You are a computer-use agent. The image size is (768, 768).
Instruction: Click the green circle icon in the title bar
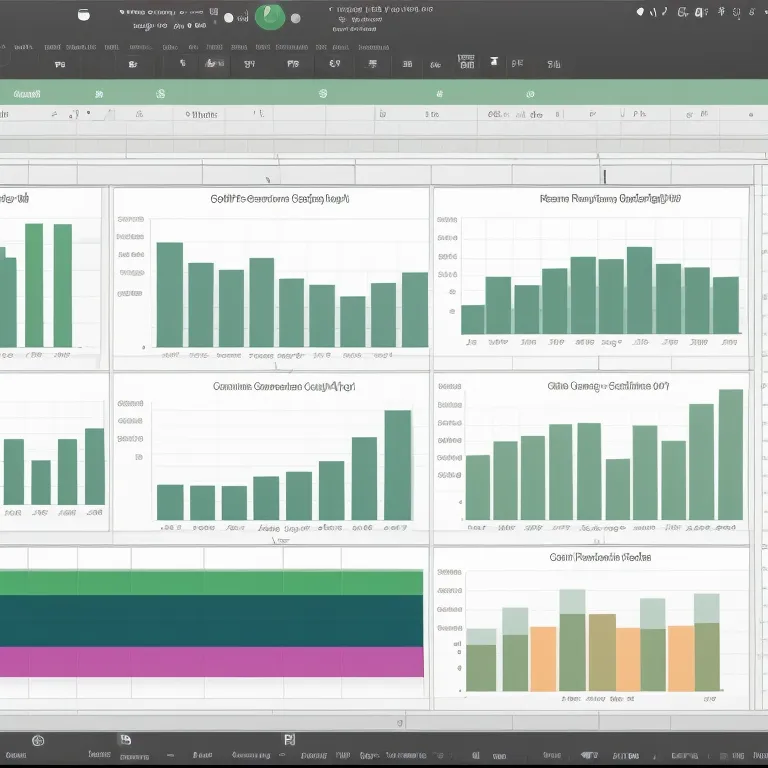coord(270,16)
